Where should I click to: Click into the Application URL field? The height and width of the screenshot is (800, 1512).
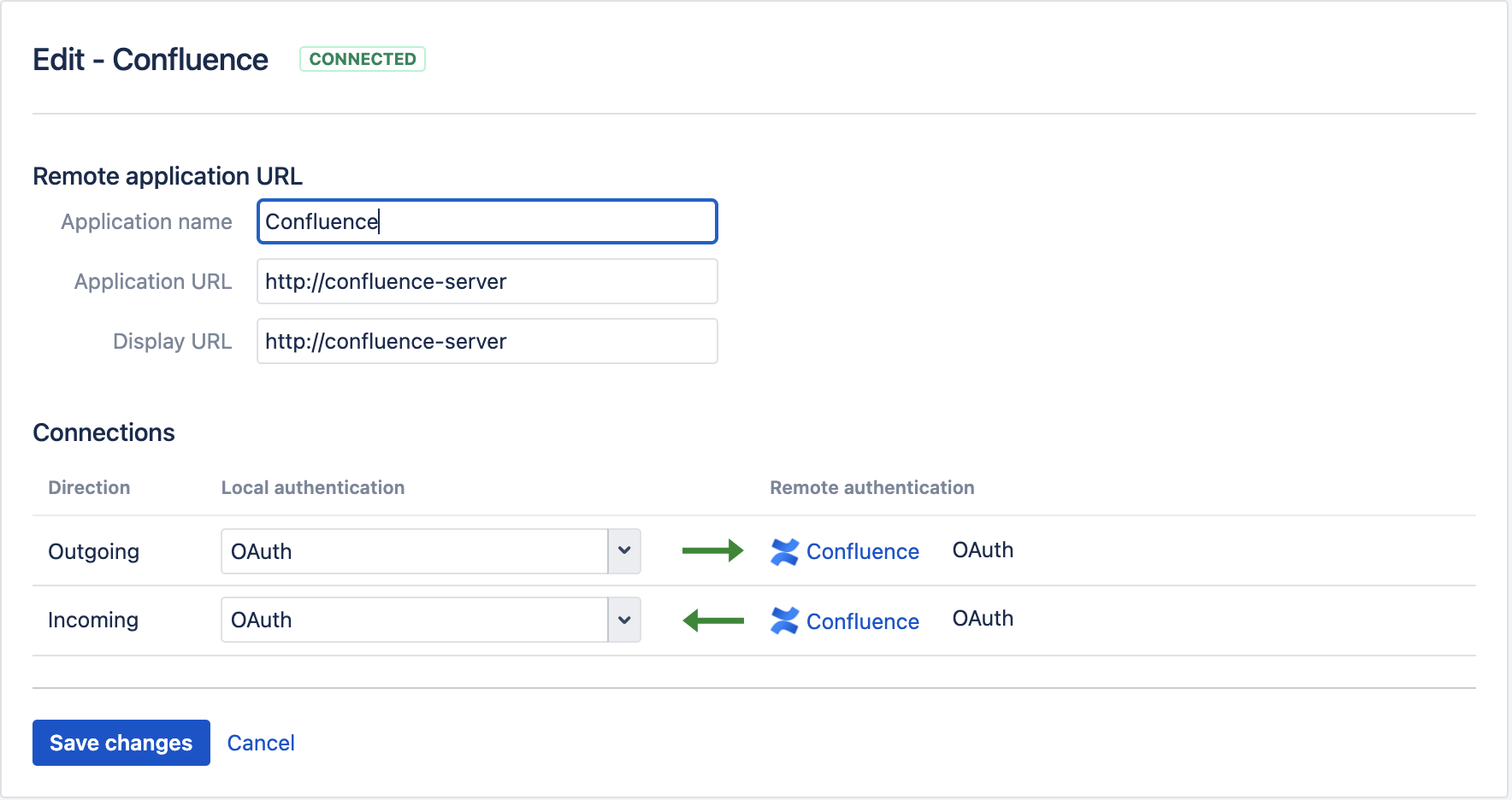(487, 281)
